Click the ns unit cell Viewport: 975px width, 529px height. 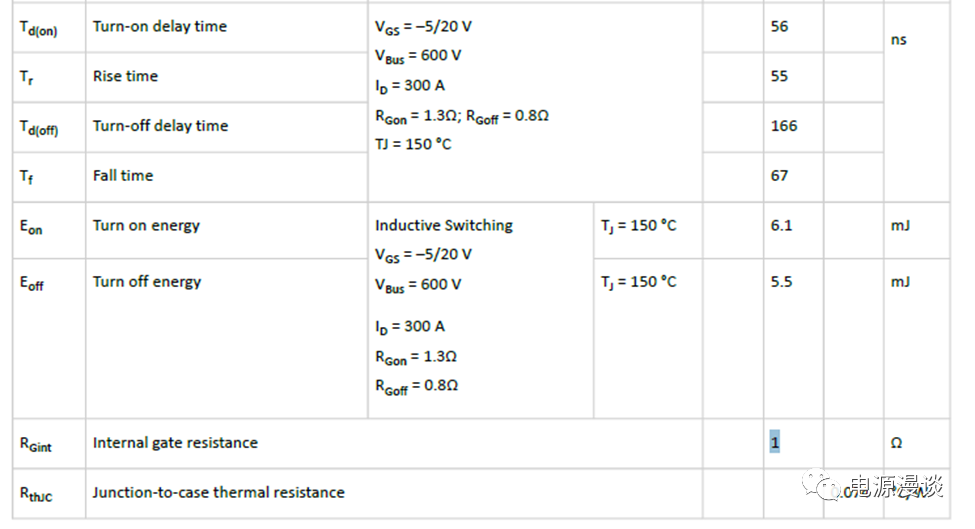pyautogui.click(x=898, y=40)
